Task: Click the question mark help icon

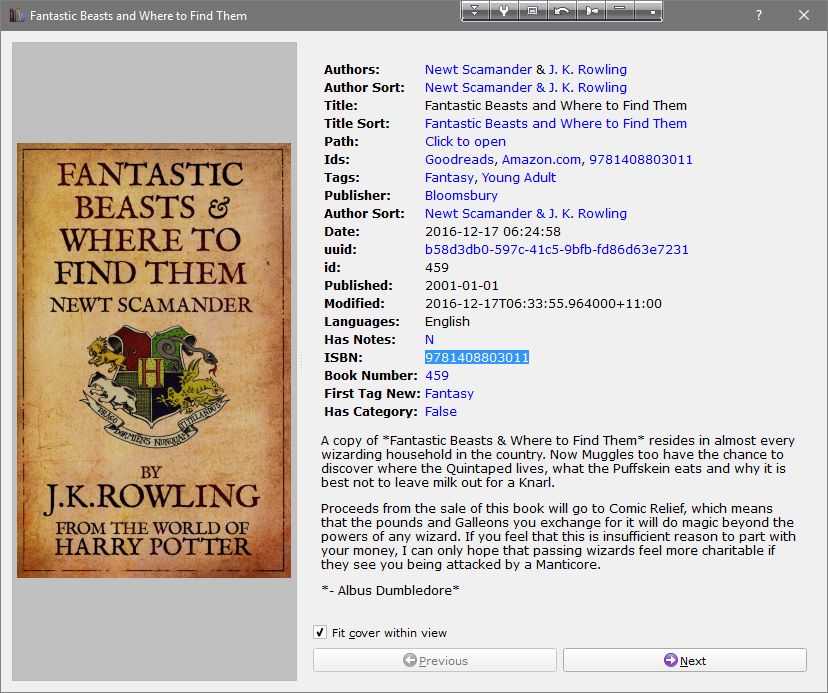Action: pyautogui.click(x=758, y=15)
